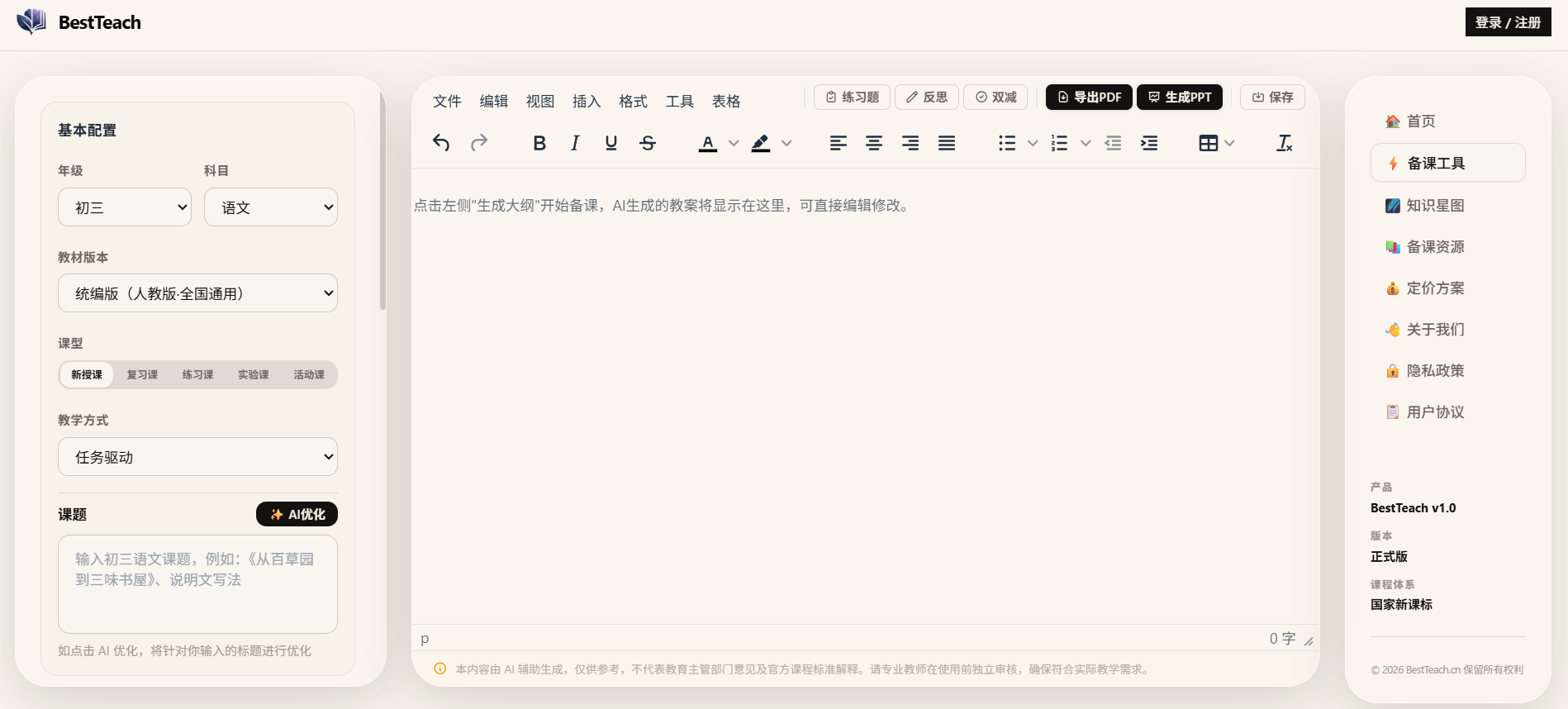Apply text color with A icon

point(708,143)
